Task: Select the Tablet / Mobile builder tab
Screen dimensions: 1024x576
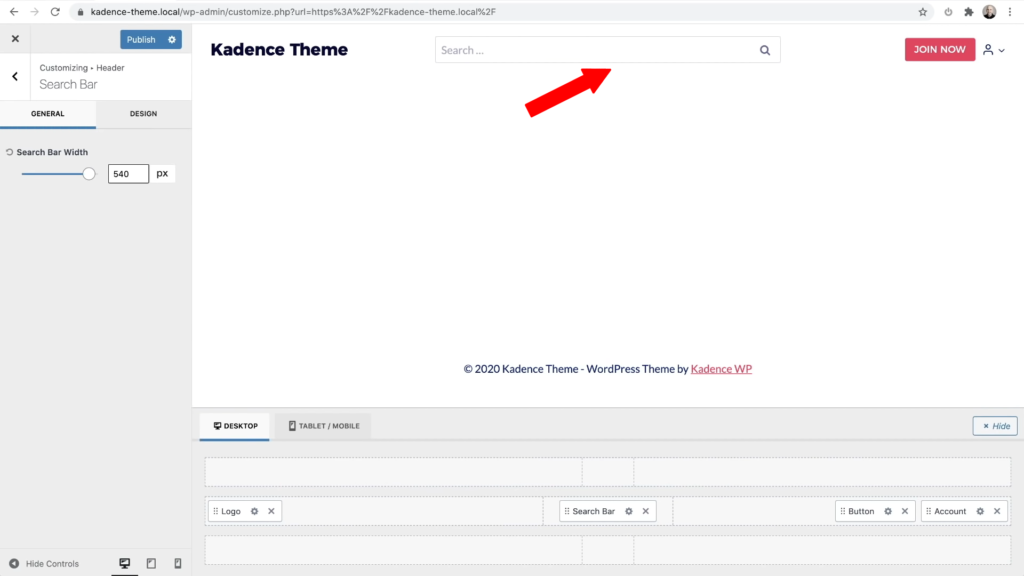Action: 323,426
